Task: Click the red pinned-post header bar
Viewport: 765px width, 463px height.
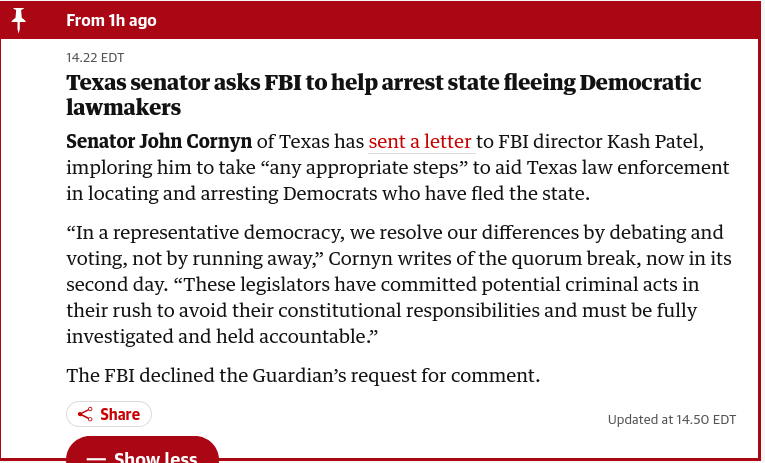Action: tap(382, 20)
